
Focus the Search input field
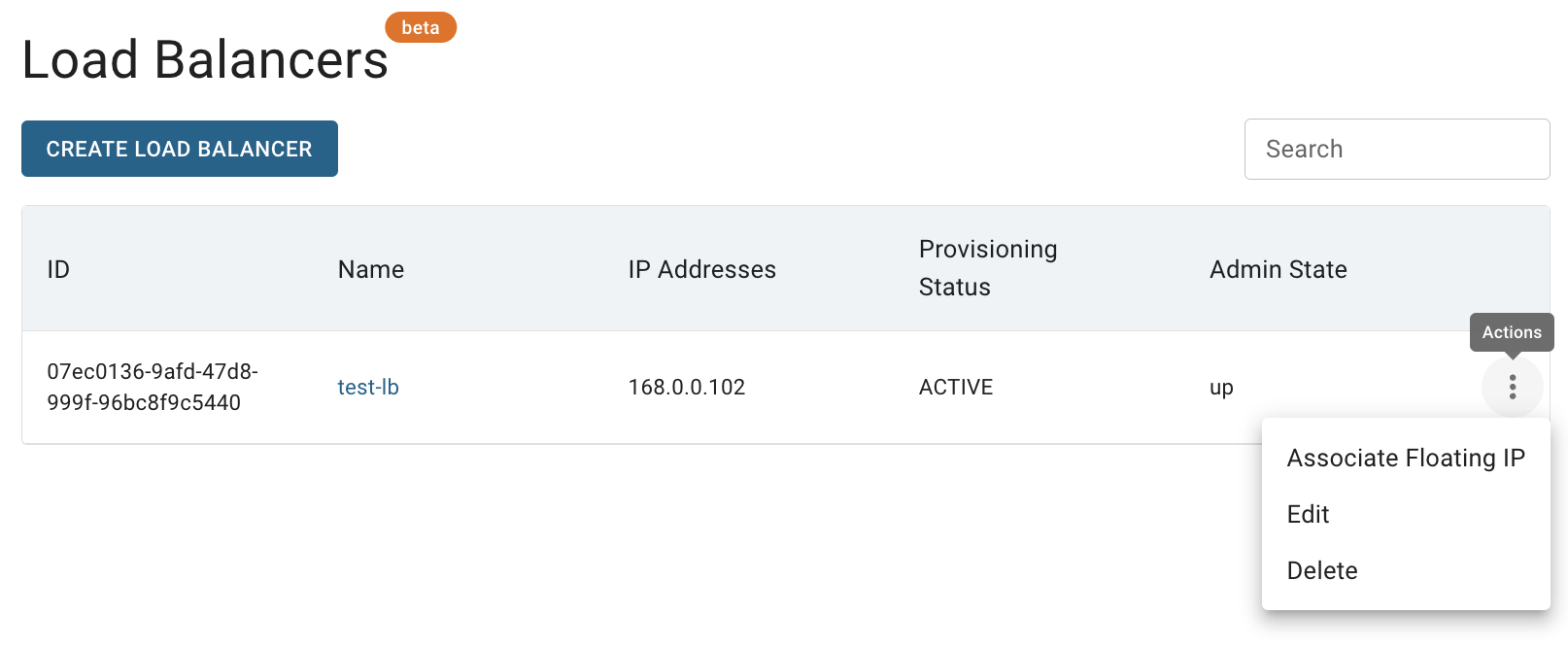coord(1396,149)
